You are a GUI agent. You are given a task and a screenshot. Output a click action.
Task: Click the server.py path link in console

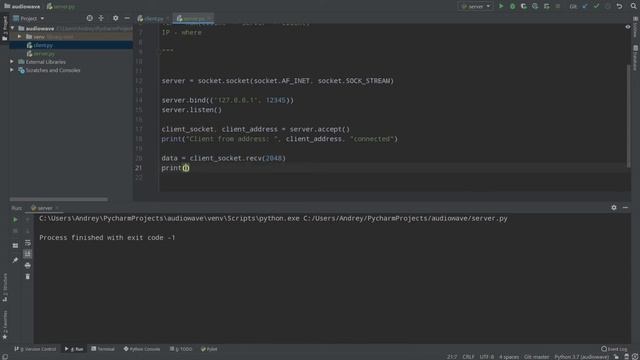405,219
